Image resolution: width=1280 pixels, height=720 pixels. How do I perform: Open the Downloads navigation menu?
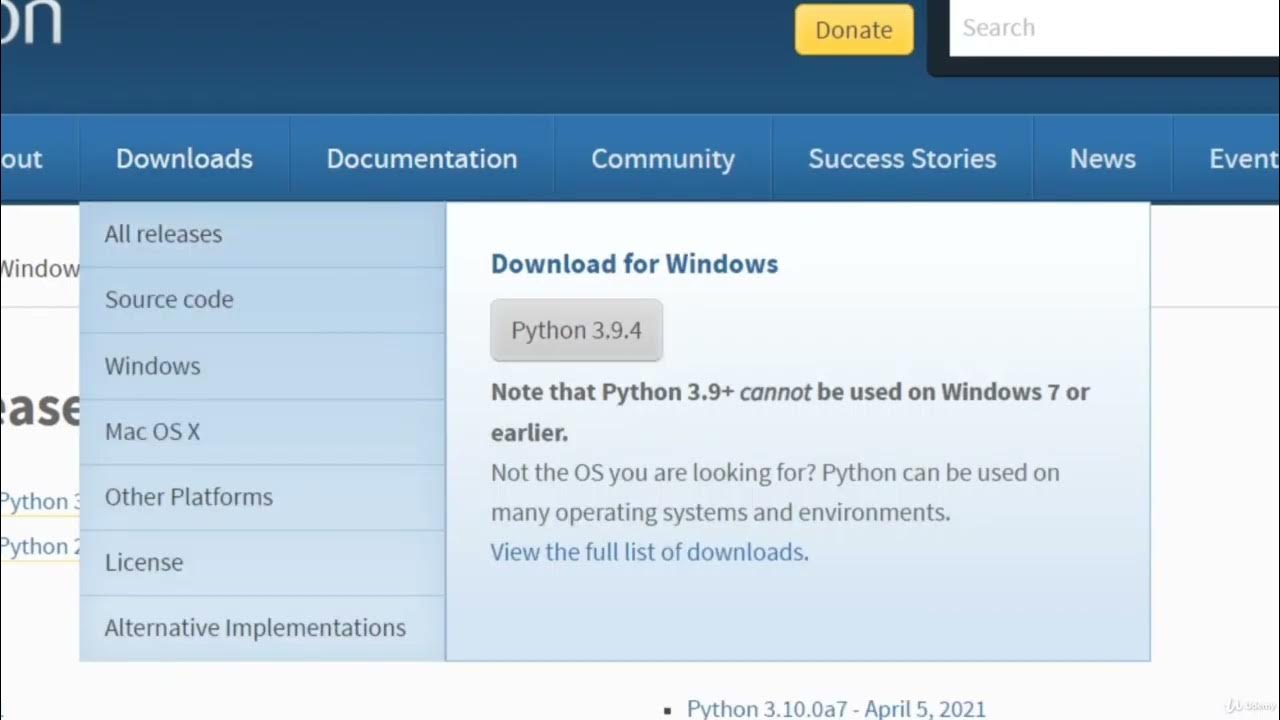pyautogui.click(x=184, y=159)
